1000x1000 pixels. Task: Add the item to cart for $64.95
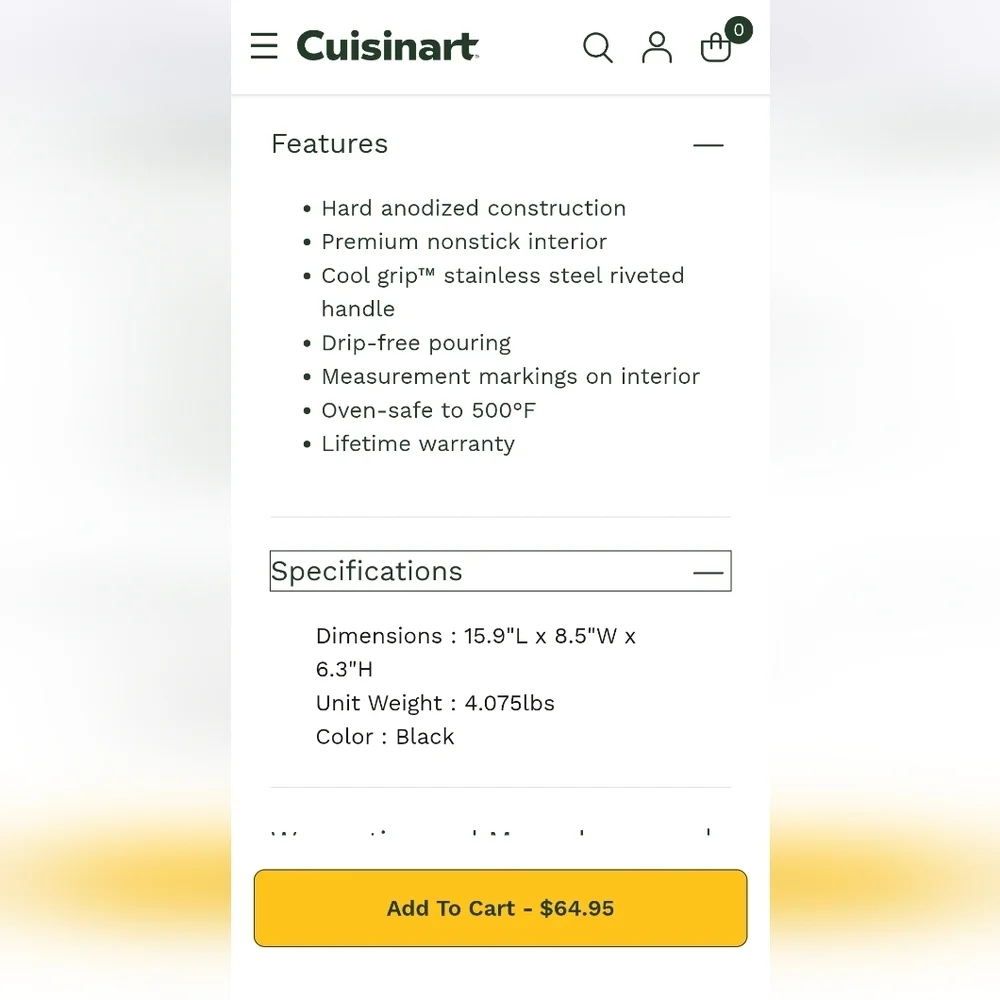tap(500, 908)
